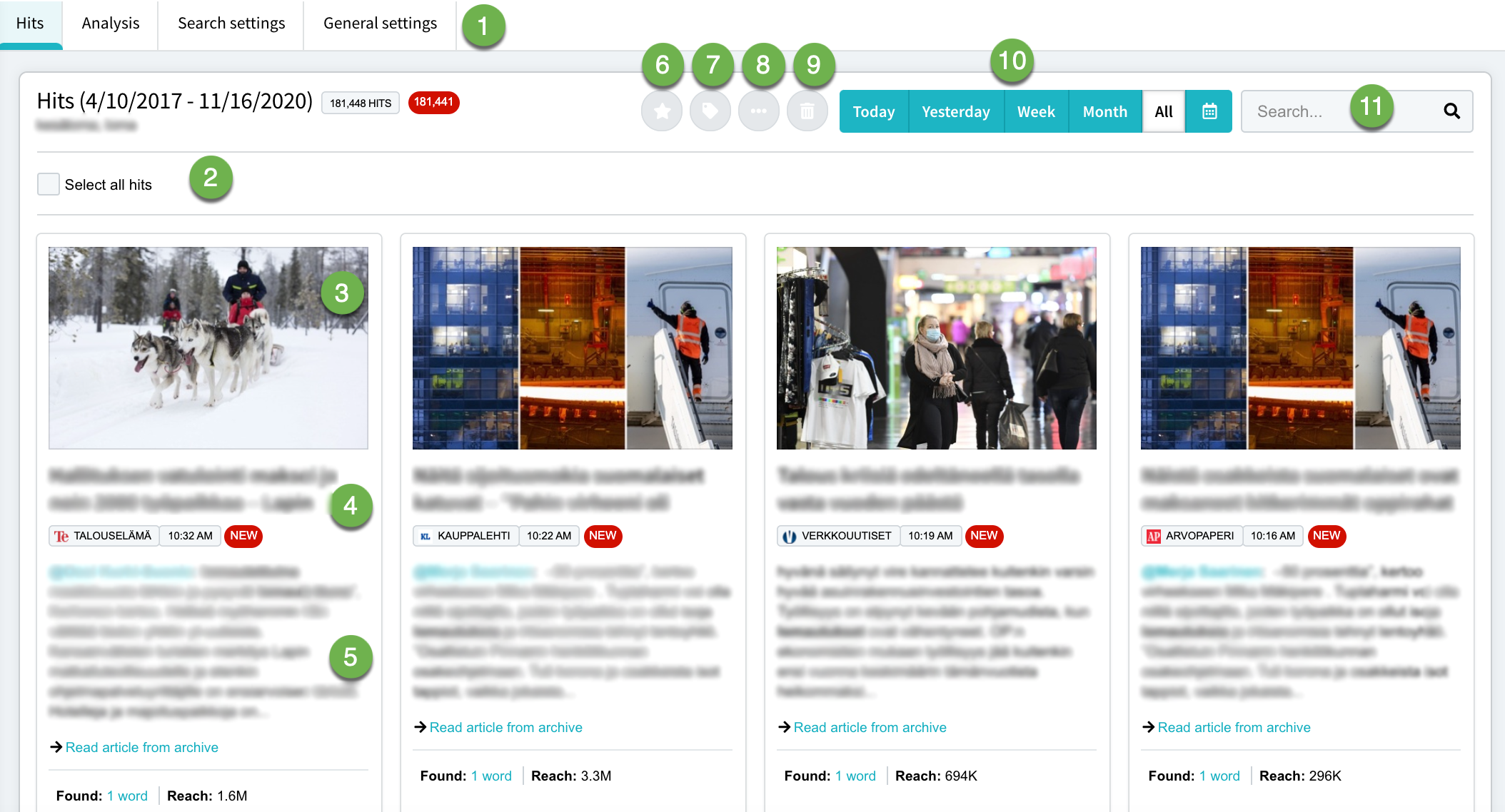Click NEW badge on Verkkouutiset card
The width and height of the screenshot is (1505, 812).
coord(984,536)
